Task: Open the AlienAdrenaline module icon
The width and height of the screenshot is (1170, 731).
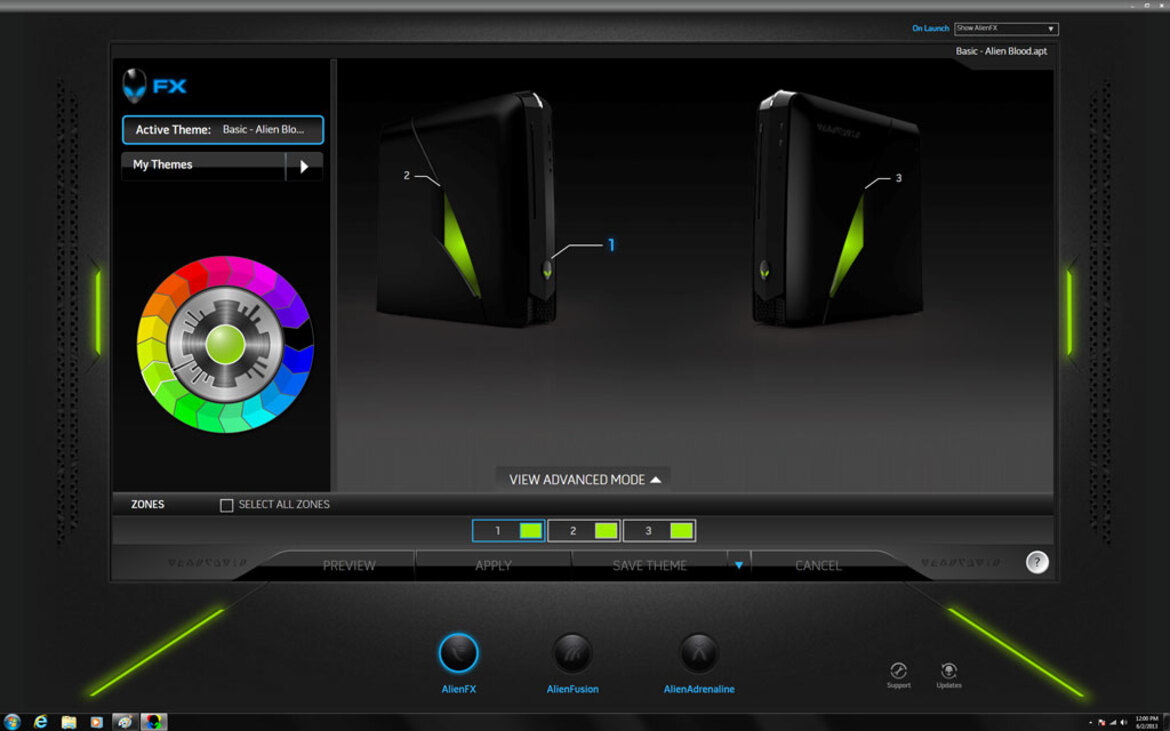Action: point(699,653)
